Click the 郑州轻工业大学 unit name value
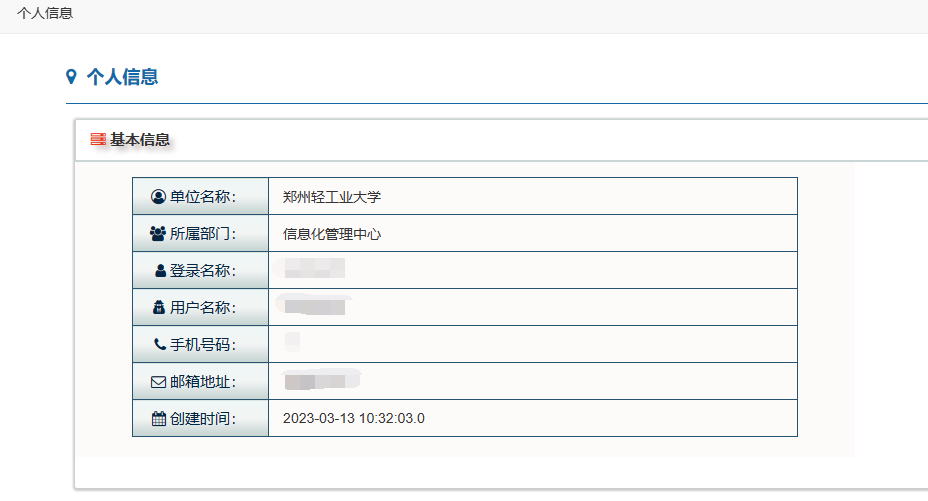 332,197
